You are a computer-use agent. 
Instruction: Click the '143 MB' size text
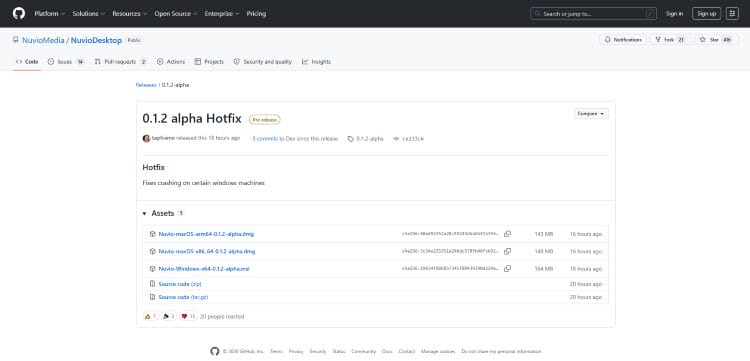[x=543, y=234]
